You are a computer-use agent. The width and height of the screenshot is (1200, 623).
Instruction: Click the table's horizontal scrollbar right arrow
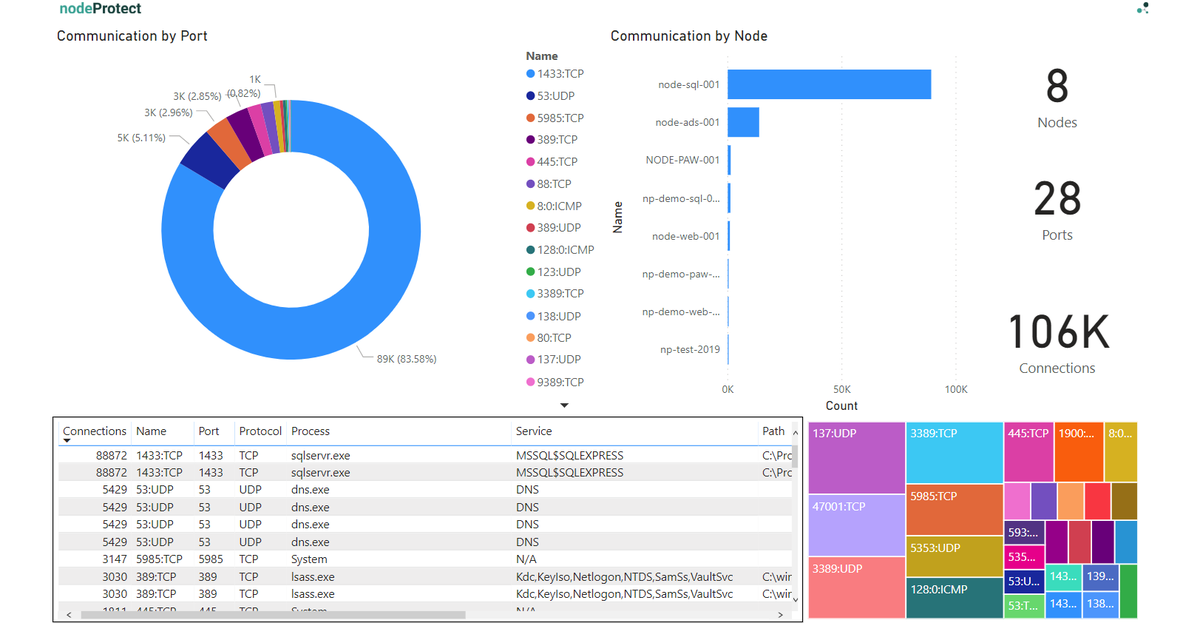(x=781, y=615)
